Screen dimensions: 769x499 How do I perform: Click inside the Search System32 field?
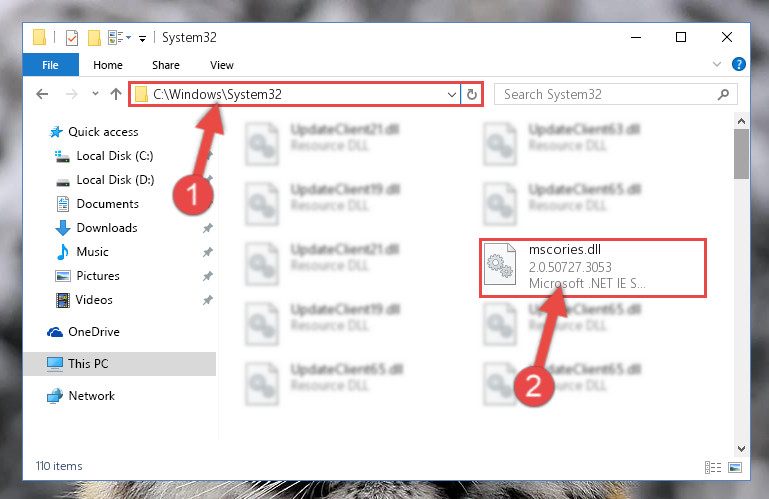click(608, 94)
